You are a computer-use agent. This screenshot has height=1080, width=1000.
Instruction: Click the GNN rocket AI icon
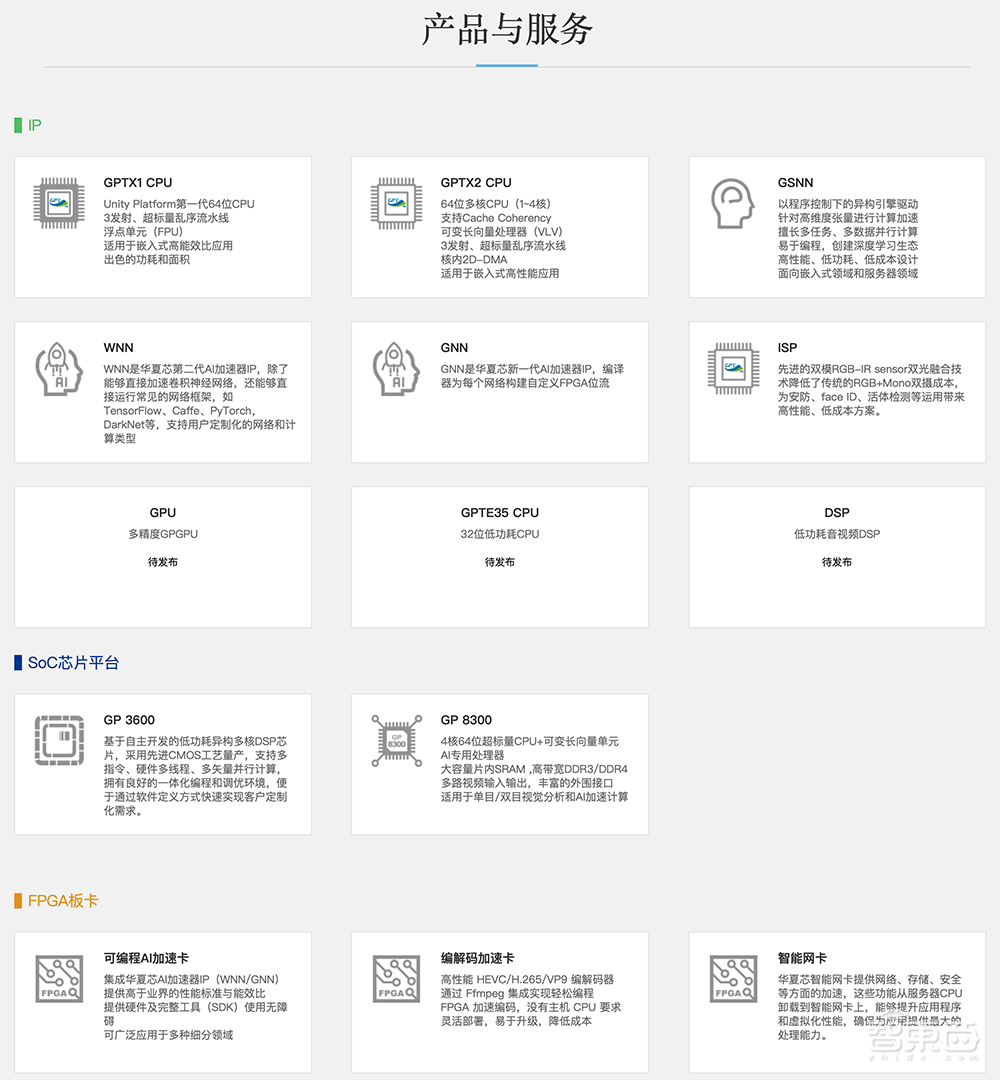click(395, 370)
